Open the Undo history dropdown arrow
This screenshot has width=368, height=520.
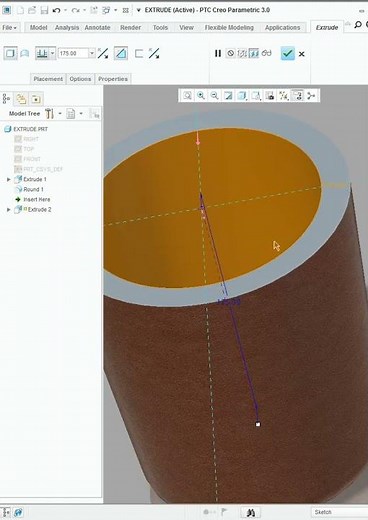tap(65, 11)
